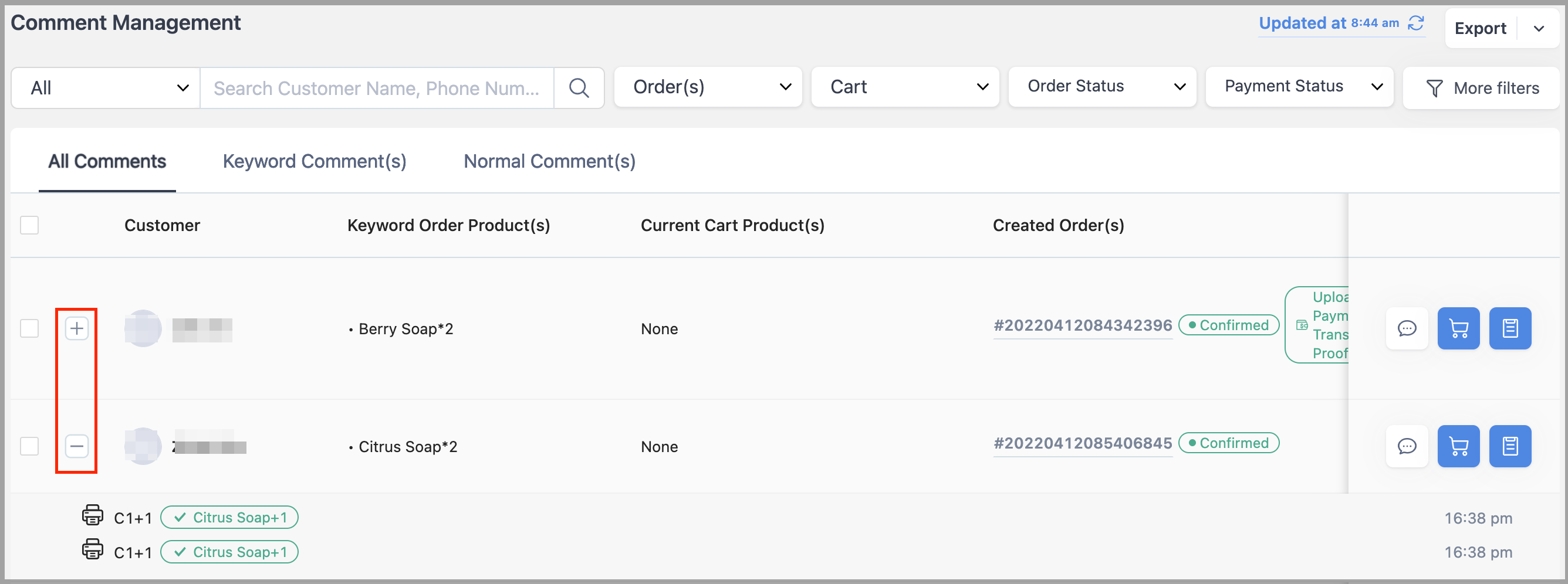
Task: Toggle the select-all checkbox in header
Action: (x=29, y=225)
